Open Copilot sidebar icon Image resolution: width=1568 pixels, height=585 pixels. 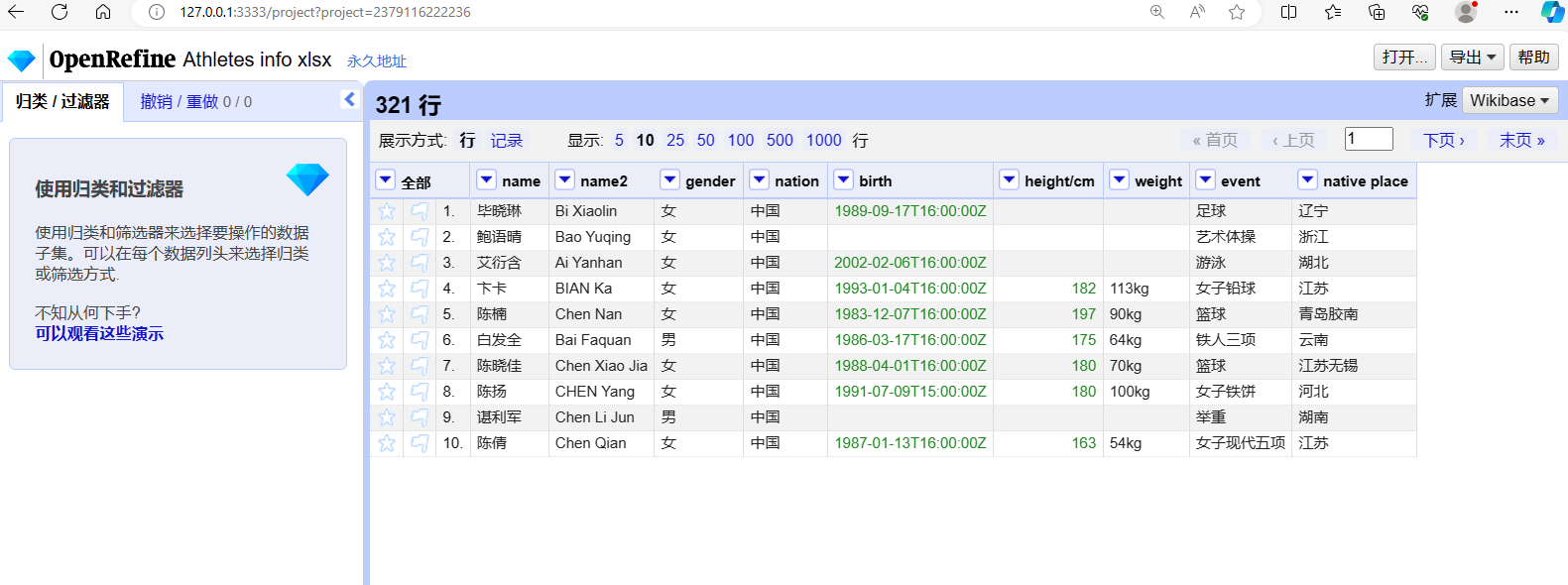pos(1553,12)
